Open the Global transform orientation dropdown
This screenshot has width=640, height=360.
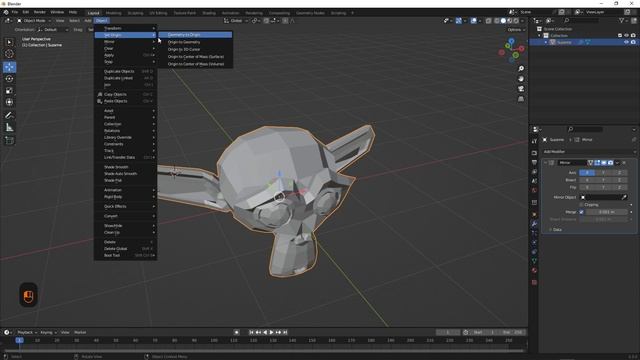(x=236, y=20)
